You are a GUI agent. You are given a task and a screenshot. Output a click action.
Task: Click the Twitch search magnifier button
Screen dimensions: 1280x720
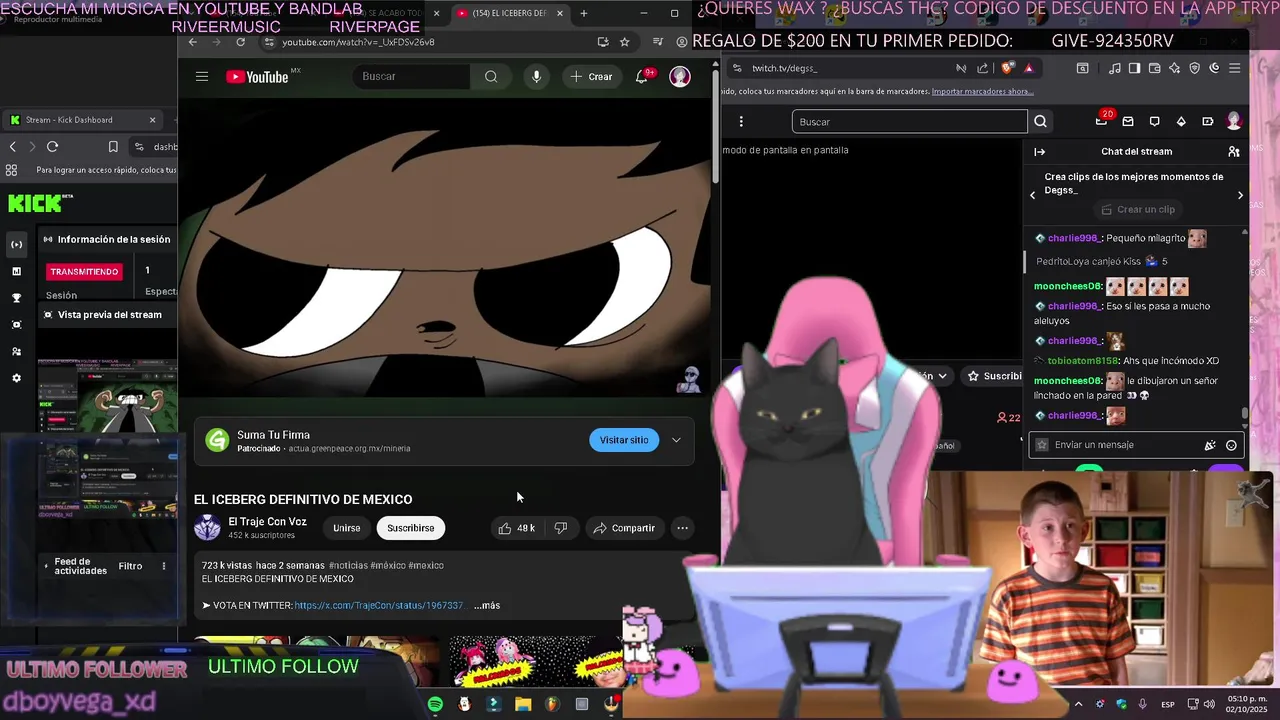[1040, 121]
